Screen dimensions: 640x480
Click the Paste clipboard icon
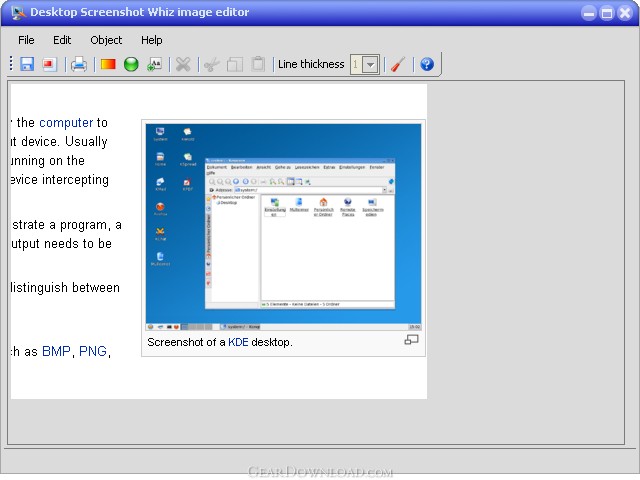258,64
